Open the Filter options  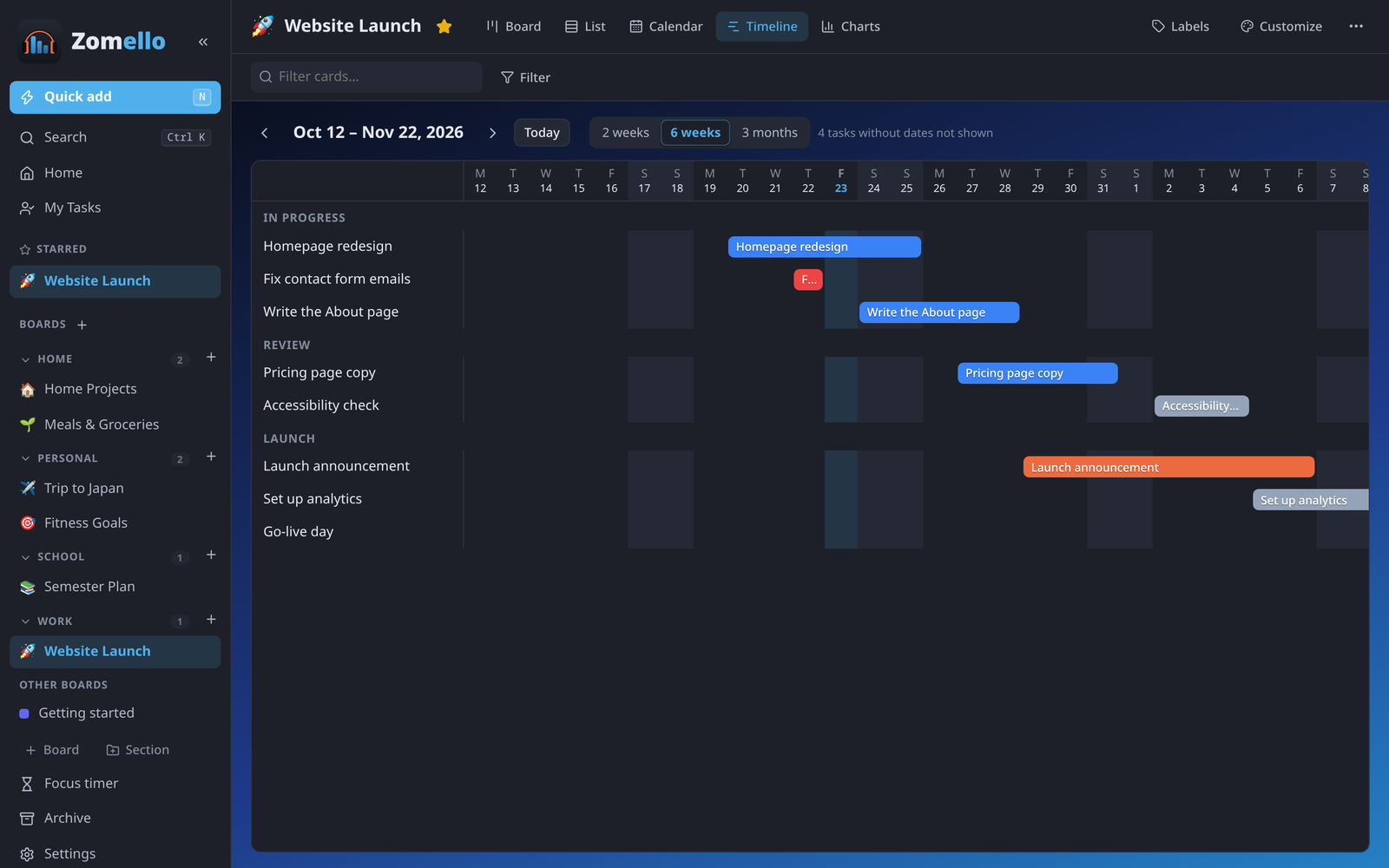coord(526,77)
